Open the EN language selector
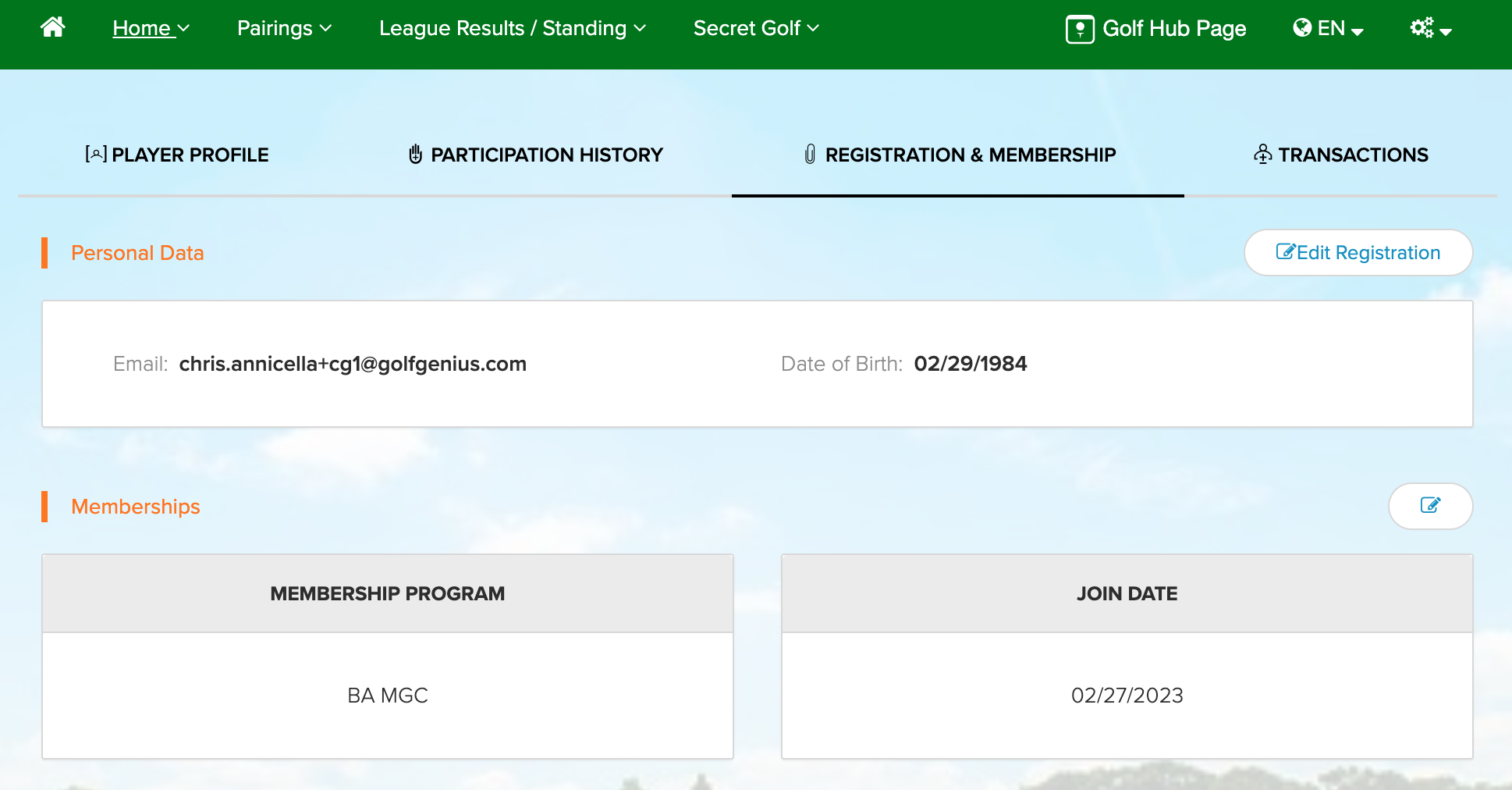 coord(1328,28)
